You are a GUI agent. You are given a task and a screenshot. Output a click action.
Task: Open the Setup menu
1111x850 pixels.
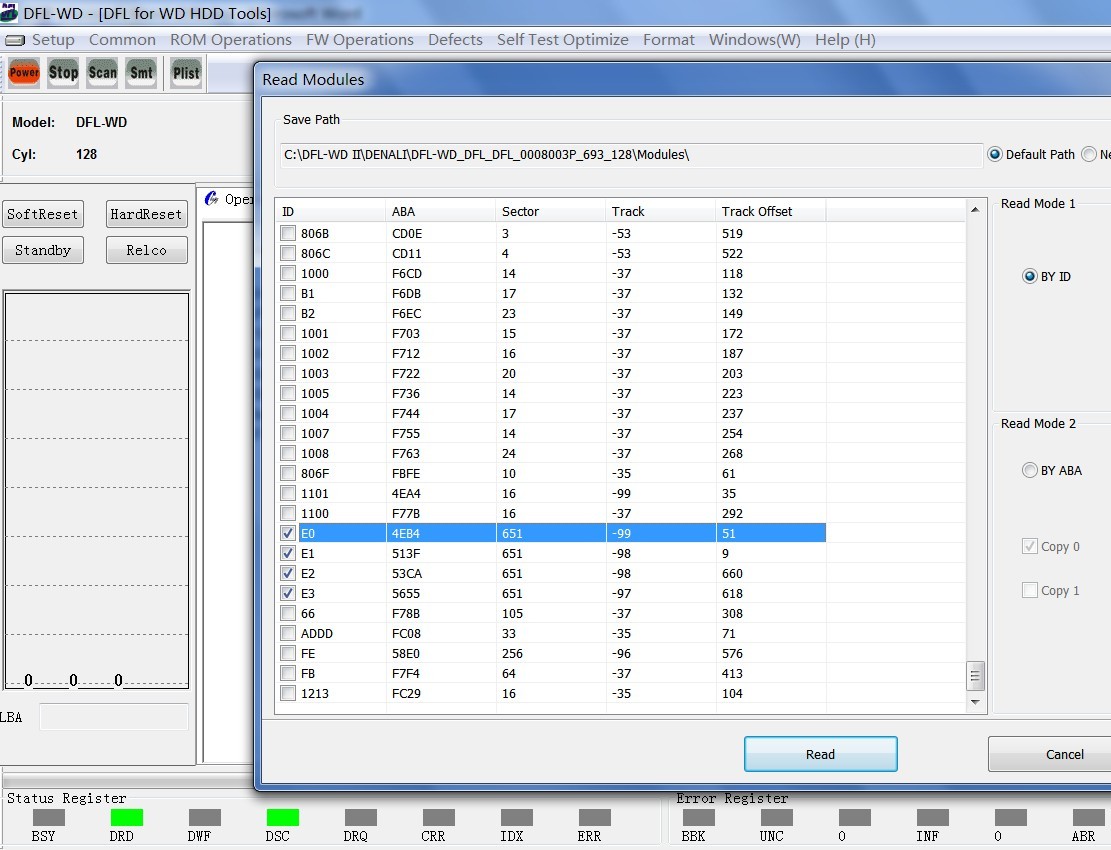click(53, 40)
